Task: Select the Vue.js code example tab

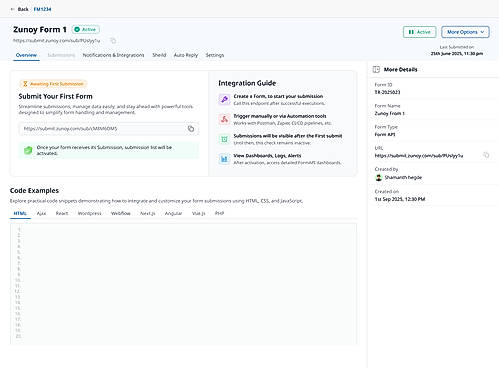Action: tap(199, 213)
